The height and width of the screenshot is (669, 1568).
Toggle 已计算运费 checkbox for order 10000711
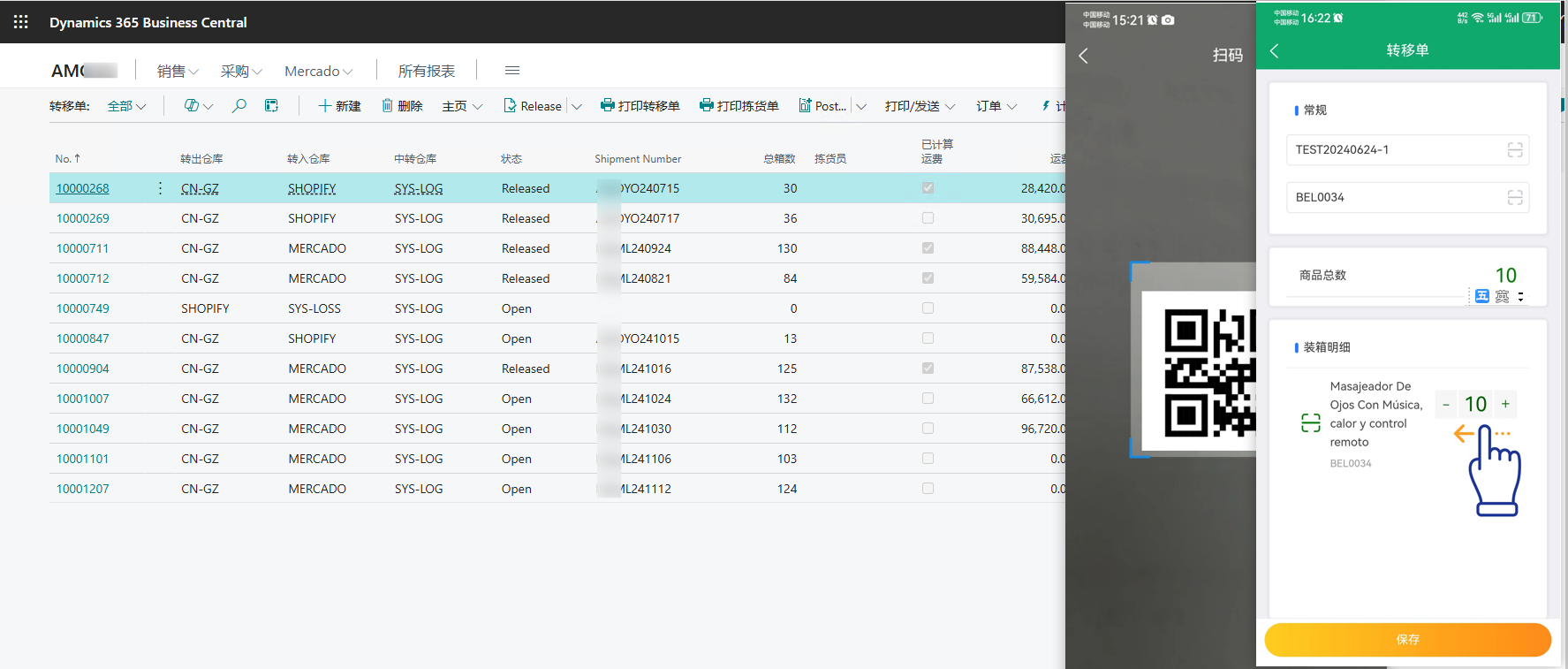[928, 248]
